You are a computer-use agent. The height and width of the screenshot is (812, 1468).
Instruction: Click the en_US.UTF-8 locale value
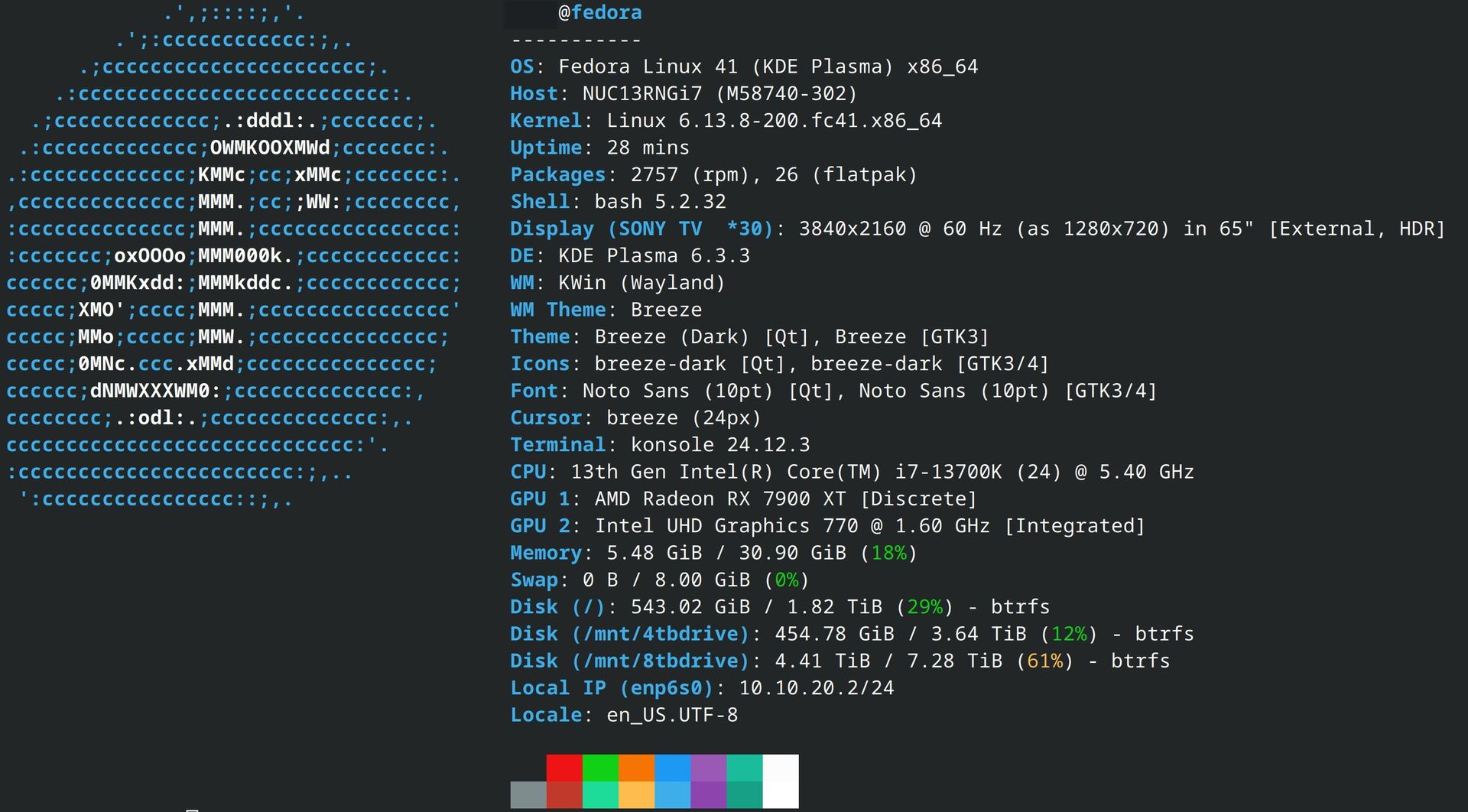pyautogui.click(x=671, y=715)
